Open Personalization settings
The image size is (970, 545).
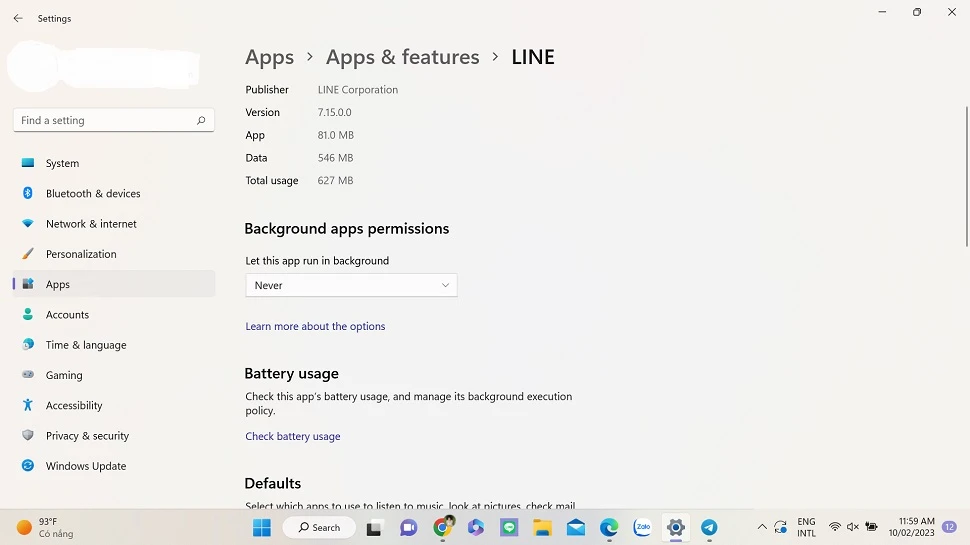click(x=81, y=254)
